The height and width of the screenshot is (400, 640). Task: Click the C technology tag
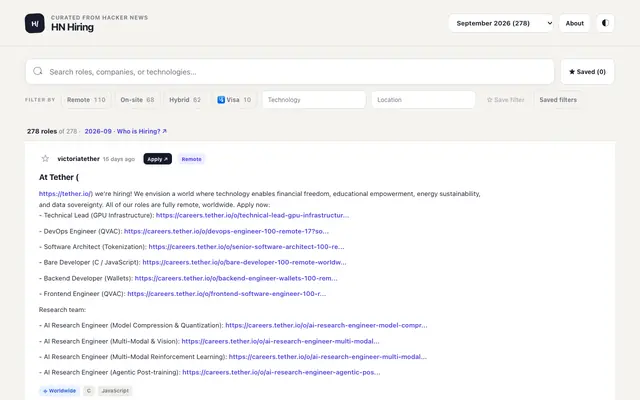(89, 391)
